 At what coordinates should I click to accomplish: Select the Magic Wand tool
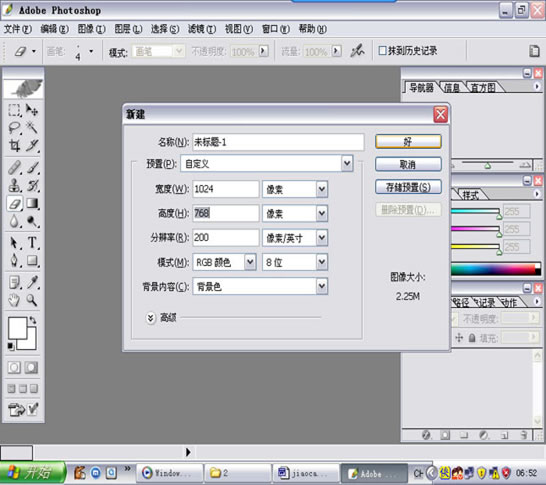(x=32, y=127)
